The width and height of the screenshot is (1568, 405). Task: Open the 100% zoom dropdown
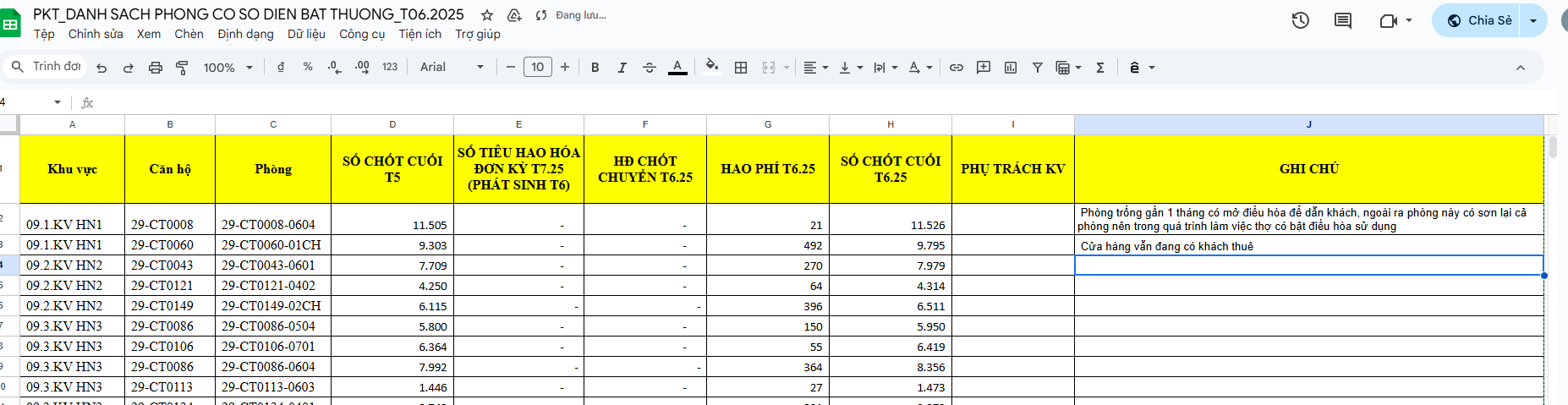(228, 68)
